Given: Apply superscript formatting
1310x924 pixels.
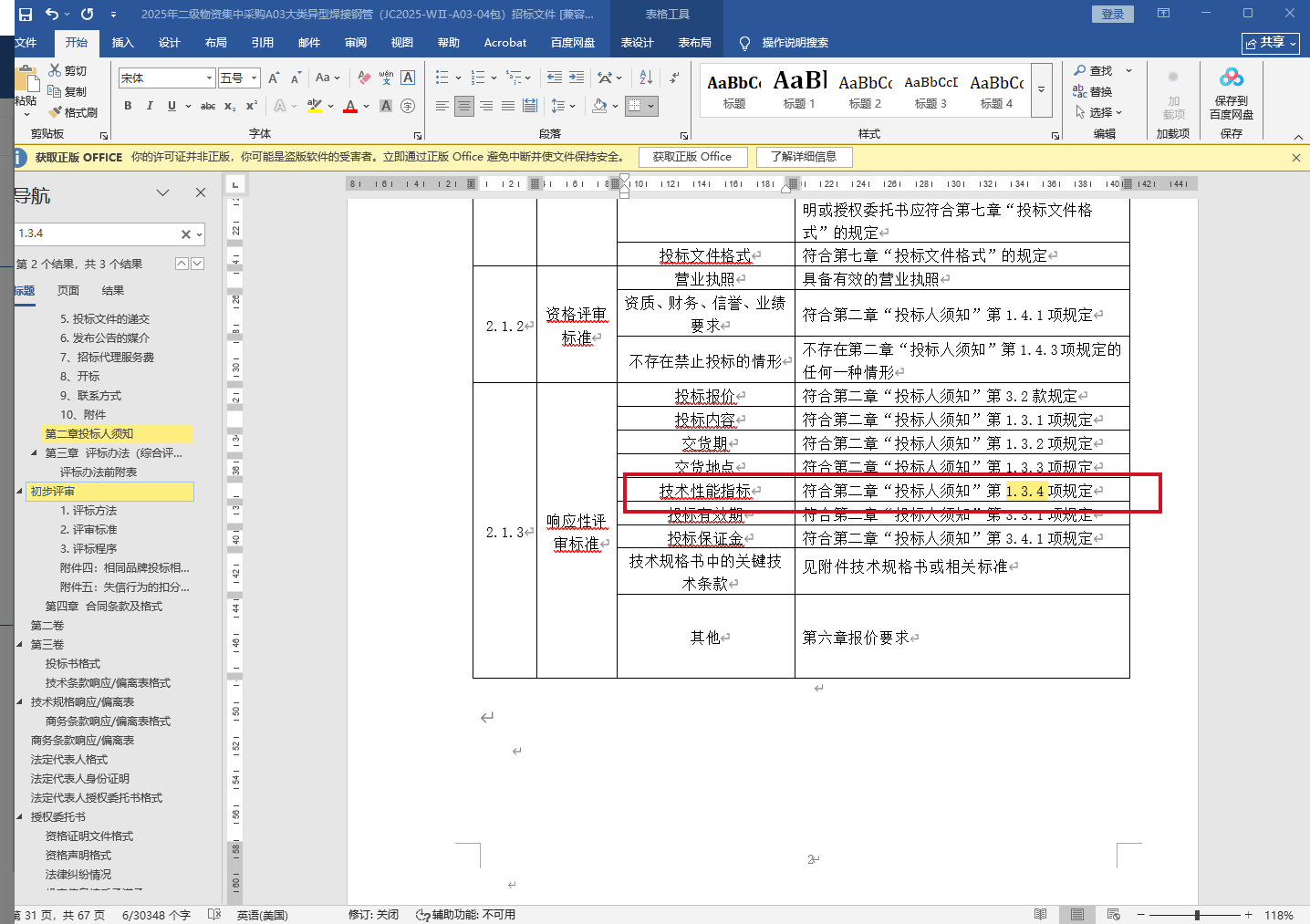Looking at the screenshot, I should tap(252, 106).
